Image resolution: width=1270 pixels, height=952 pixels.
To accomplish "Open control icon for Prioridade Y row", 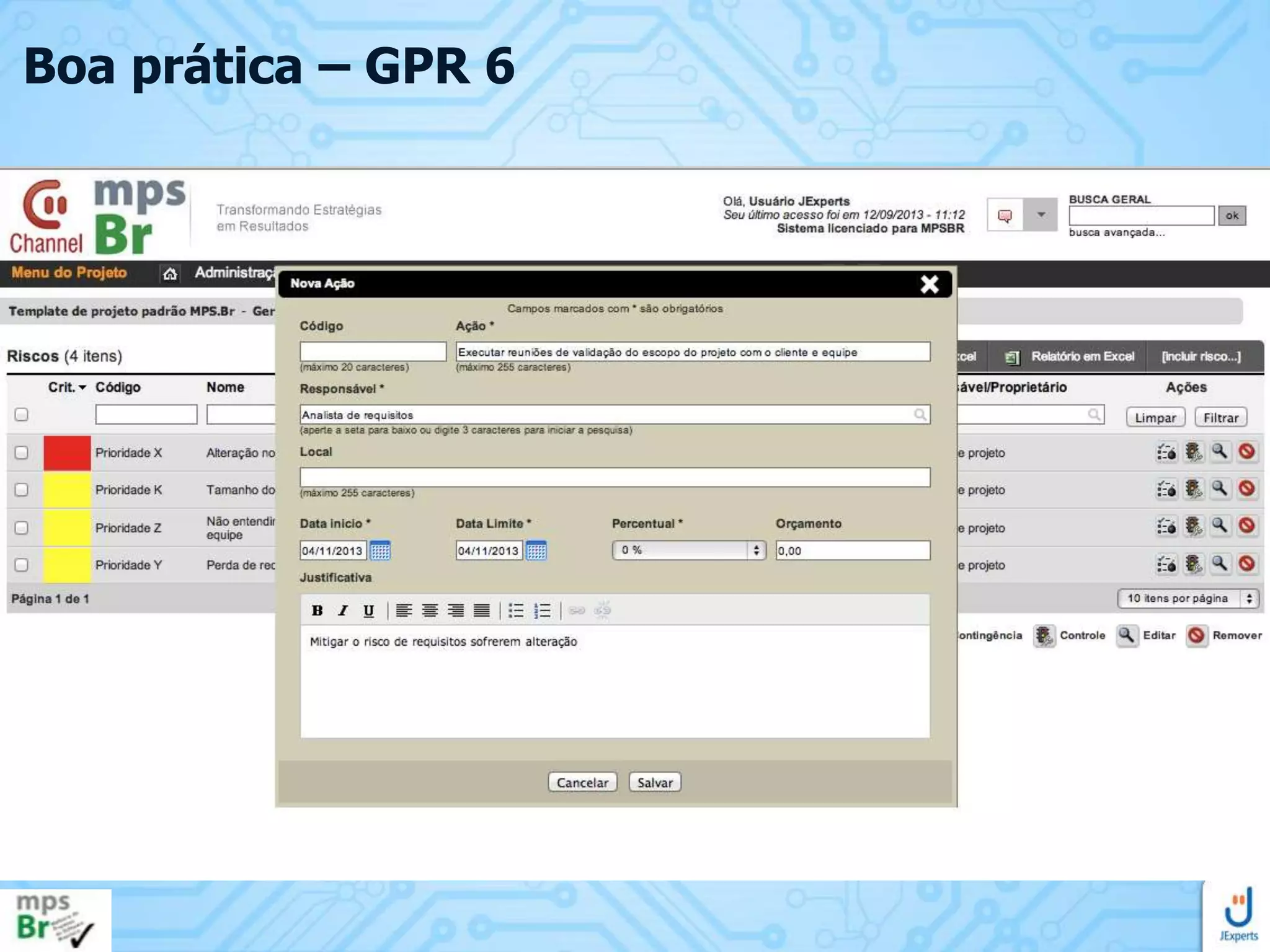I will (x=1194, y=564).
